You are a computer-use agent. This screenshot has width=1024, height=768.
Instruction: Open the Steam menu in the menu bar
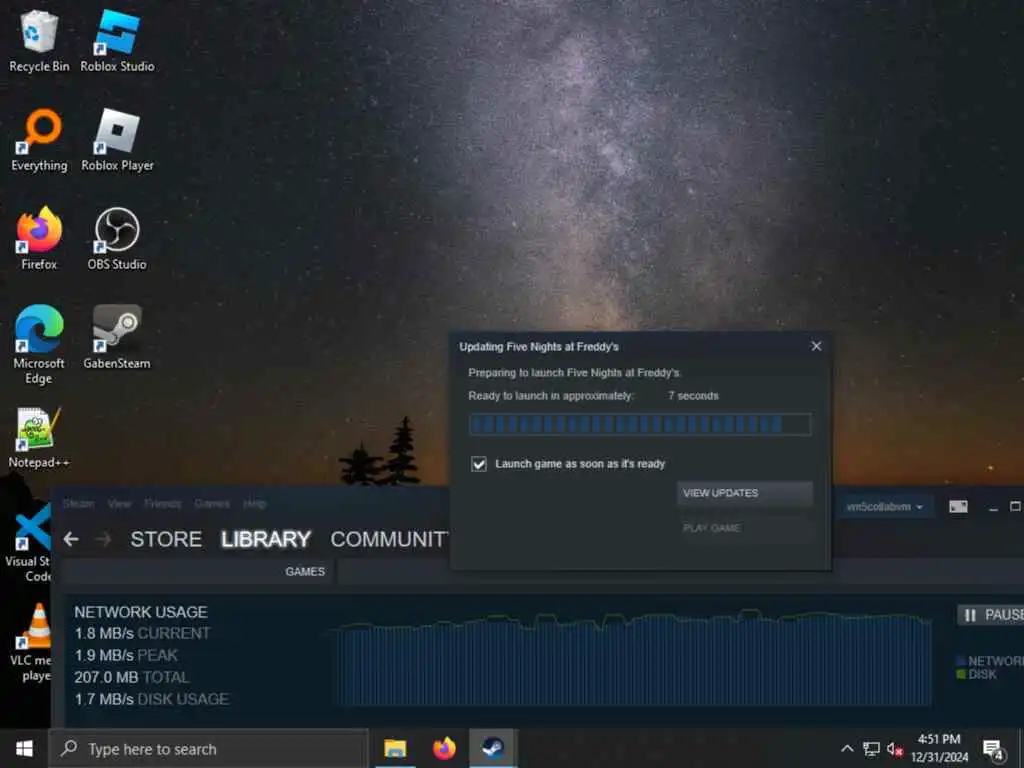click(x=78, y=504)
